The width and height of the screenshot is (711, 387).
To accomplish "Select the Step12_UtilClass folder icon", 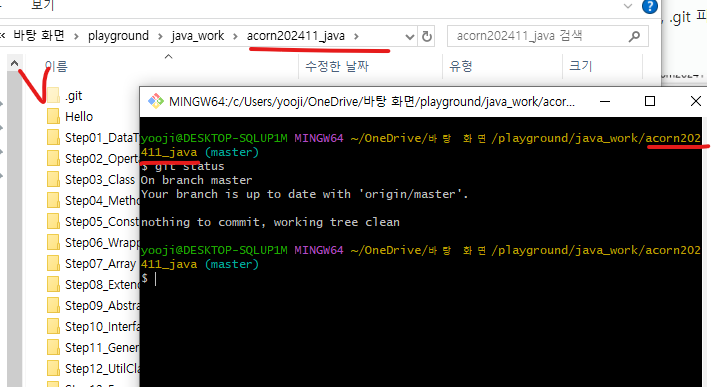I will 54,368.
